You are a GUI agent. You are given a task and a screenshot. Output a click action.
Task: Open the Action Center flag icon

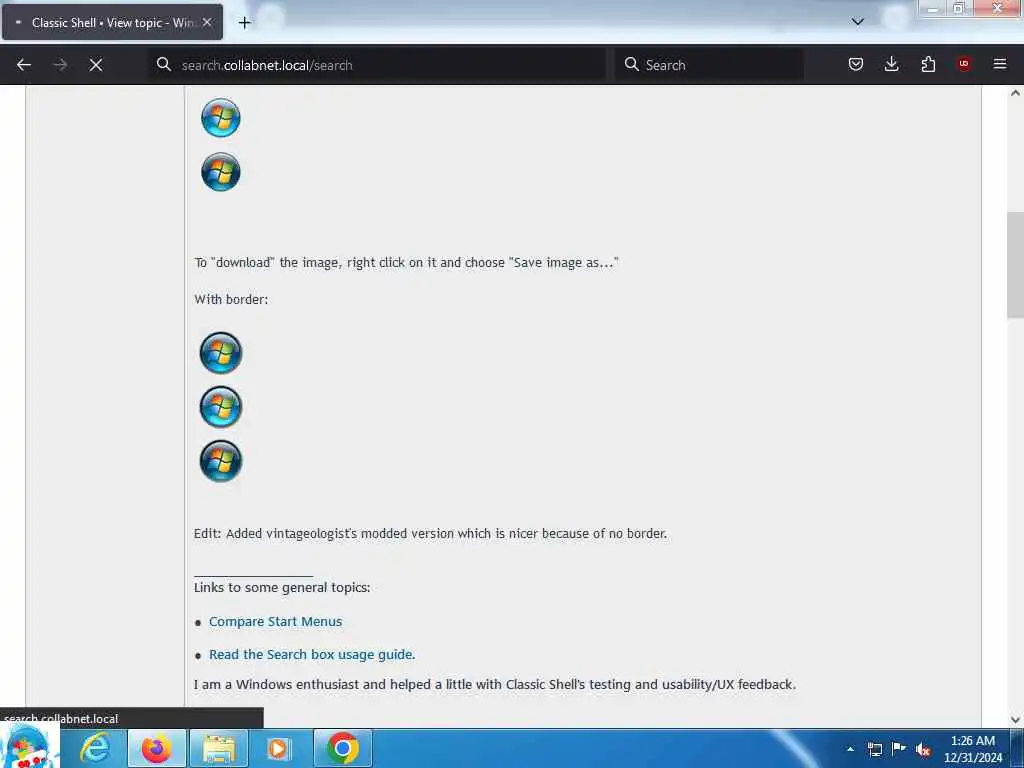click(899, 748)
